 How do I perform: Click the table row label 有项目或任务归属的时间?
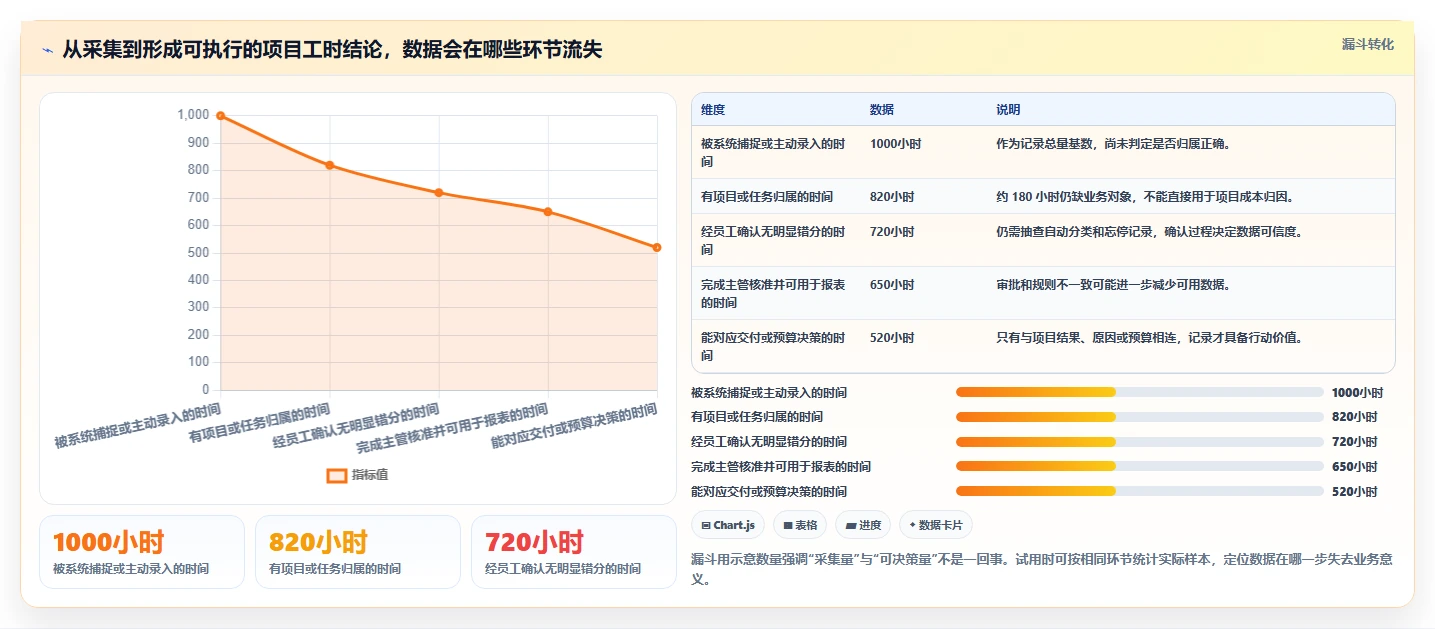(767, 197)
